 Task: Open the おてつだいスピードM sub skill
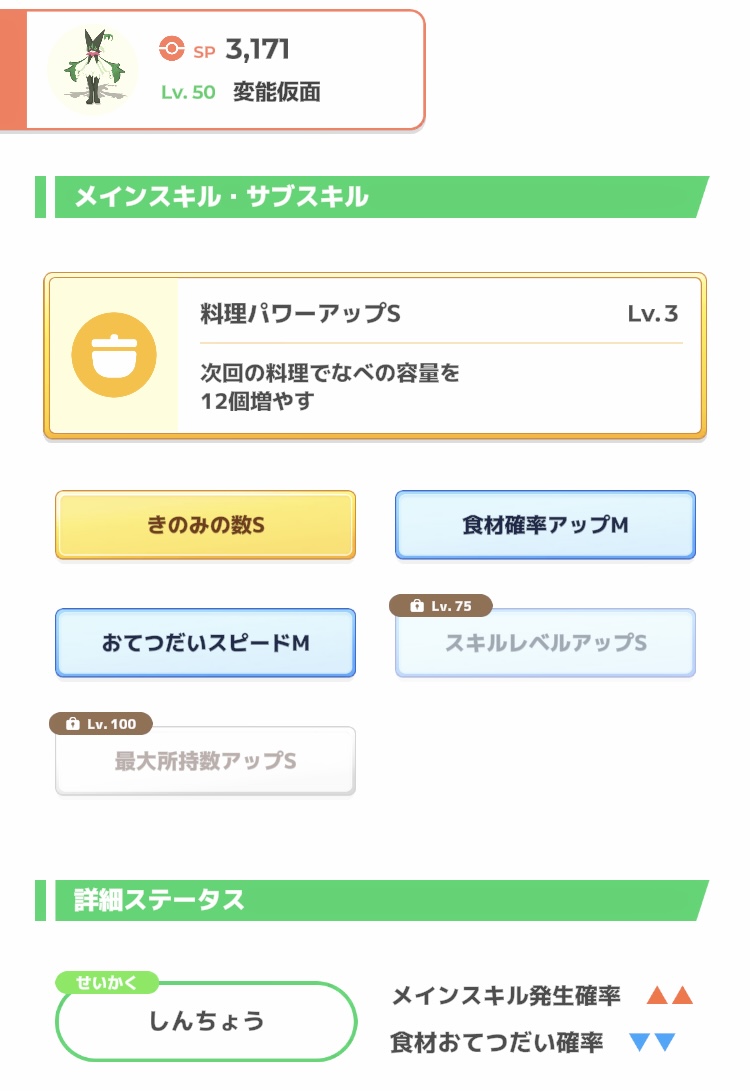tap(205, 643)
